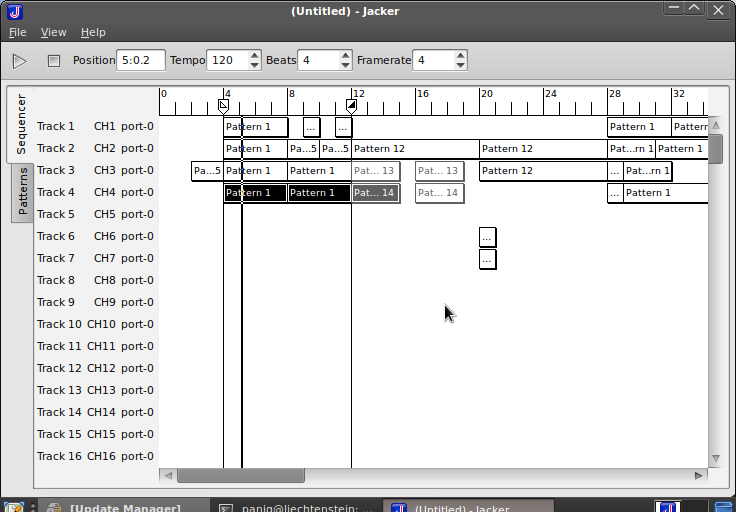
Task: Click the loop start marker at beat 4
Action: (x=223, y=106)
